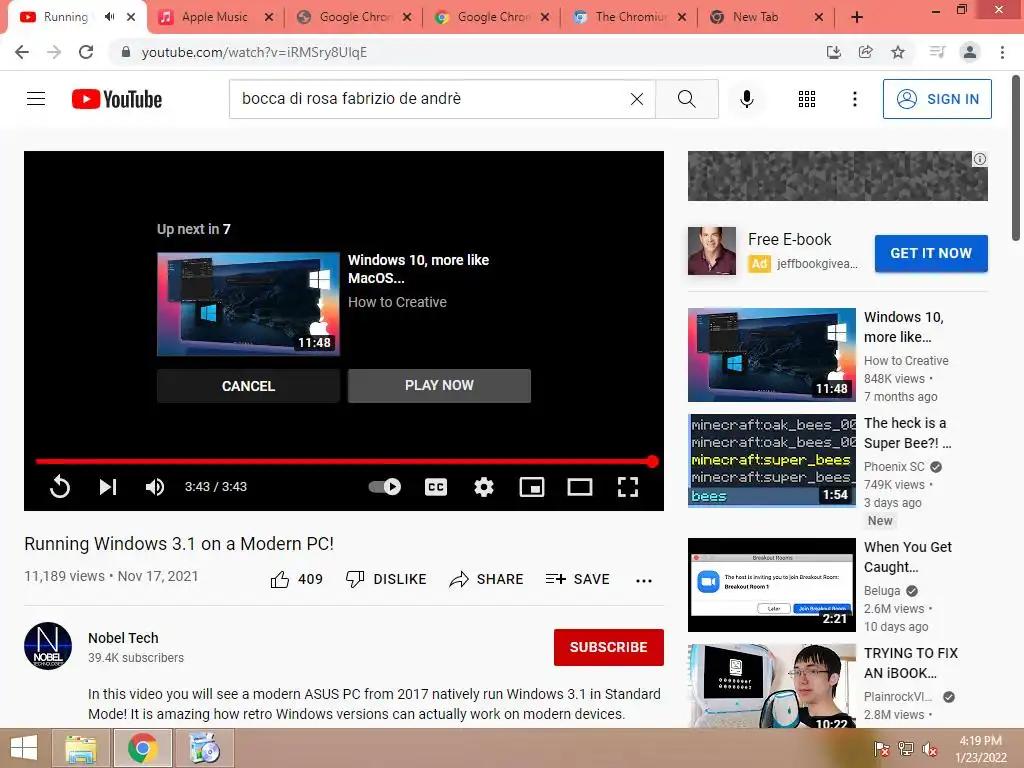The image size is (1024, 768).
Task: Open the Chrome three-dot menu
Action: click(1002, 52)
